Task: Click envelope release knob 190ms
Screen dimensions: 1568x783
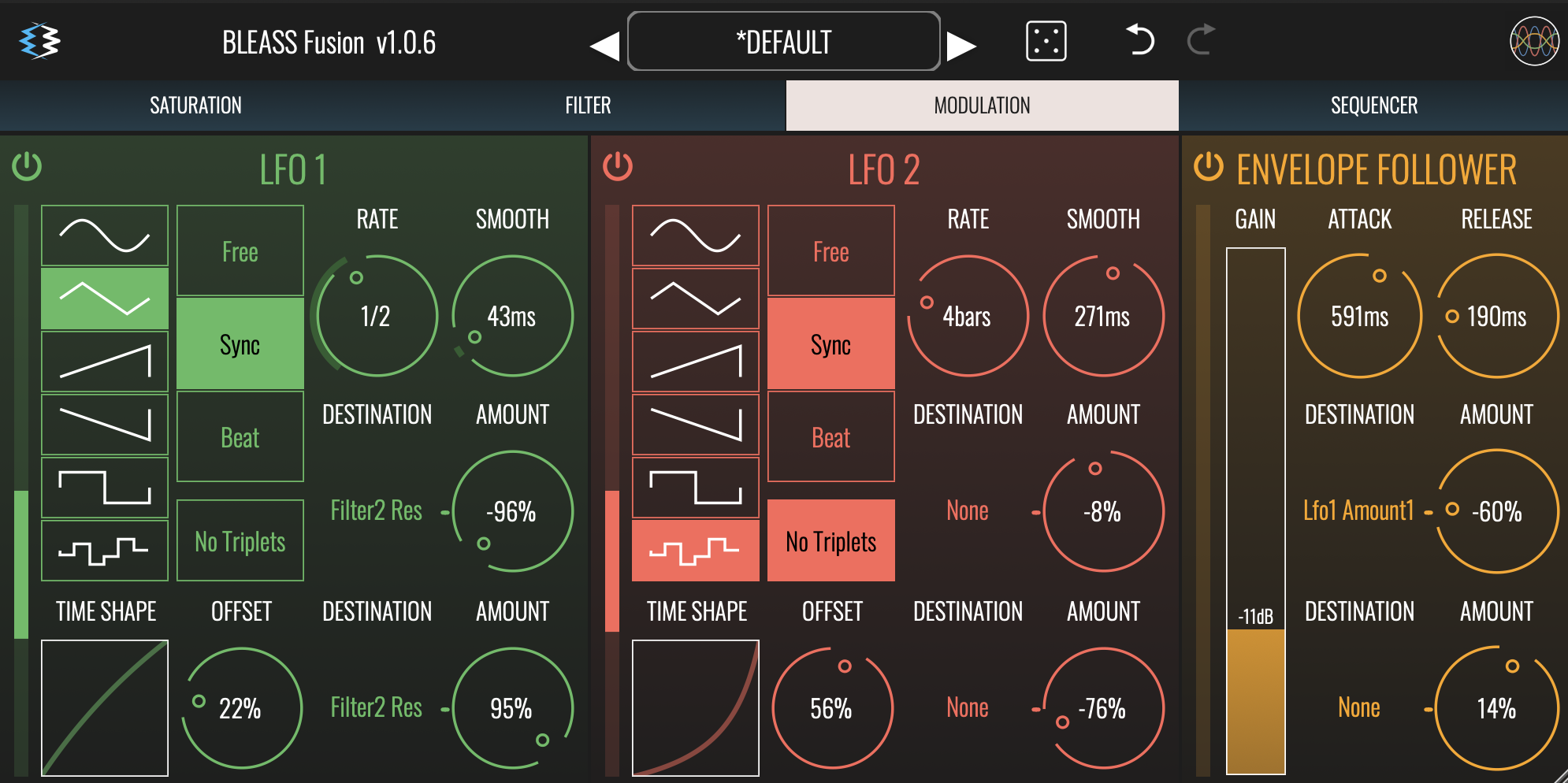Action: point(1497,316)
